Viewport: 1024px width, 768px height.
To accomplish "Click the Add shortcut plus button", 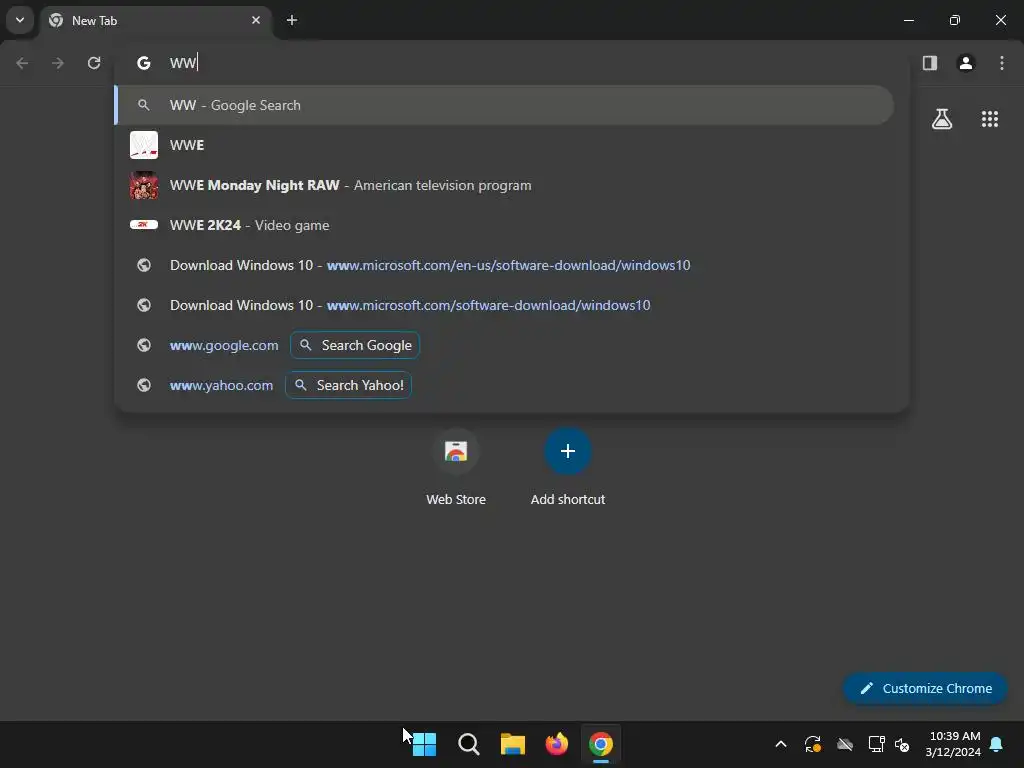I will click(x=568, y=451).
